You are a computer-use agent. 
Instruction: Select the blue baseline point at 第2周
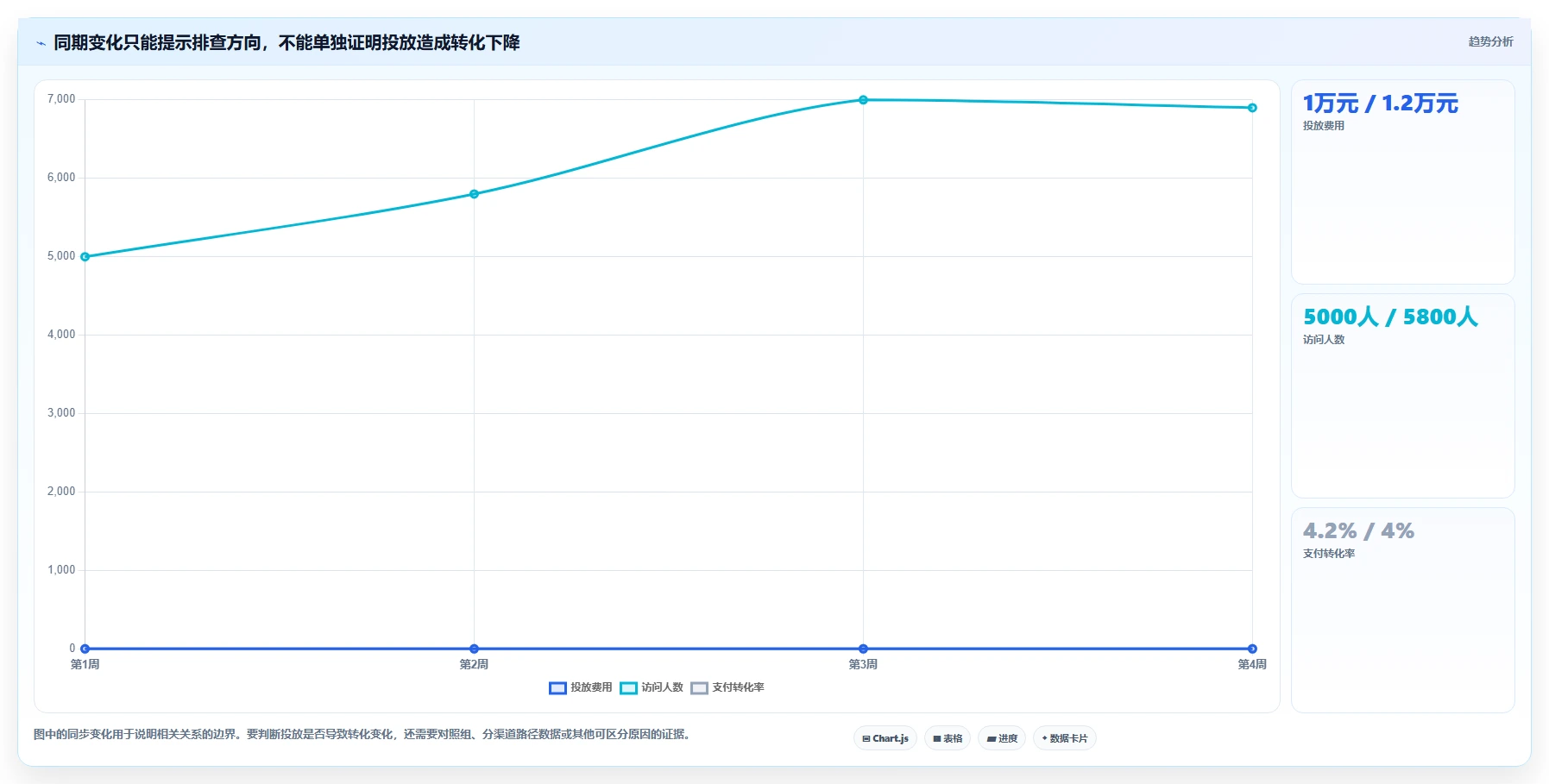(x=474, y=649)
